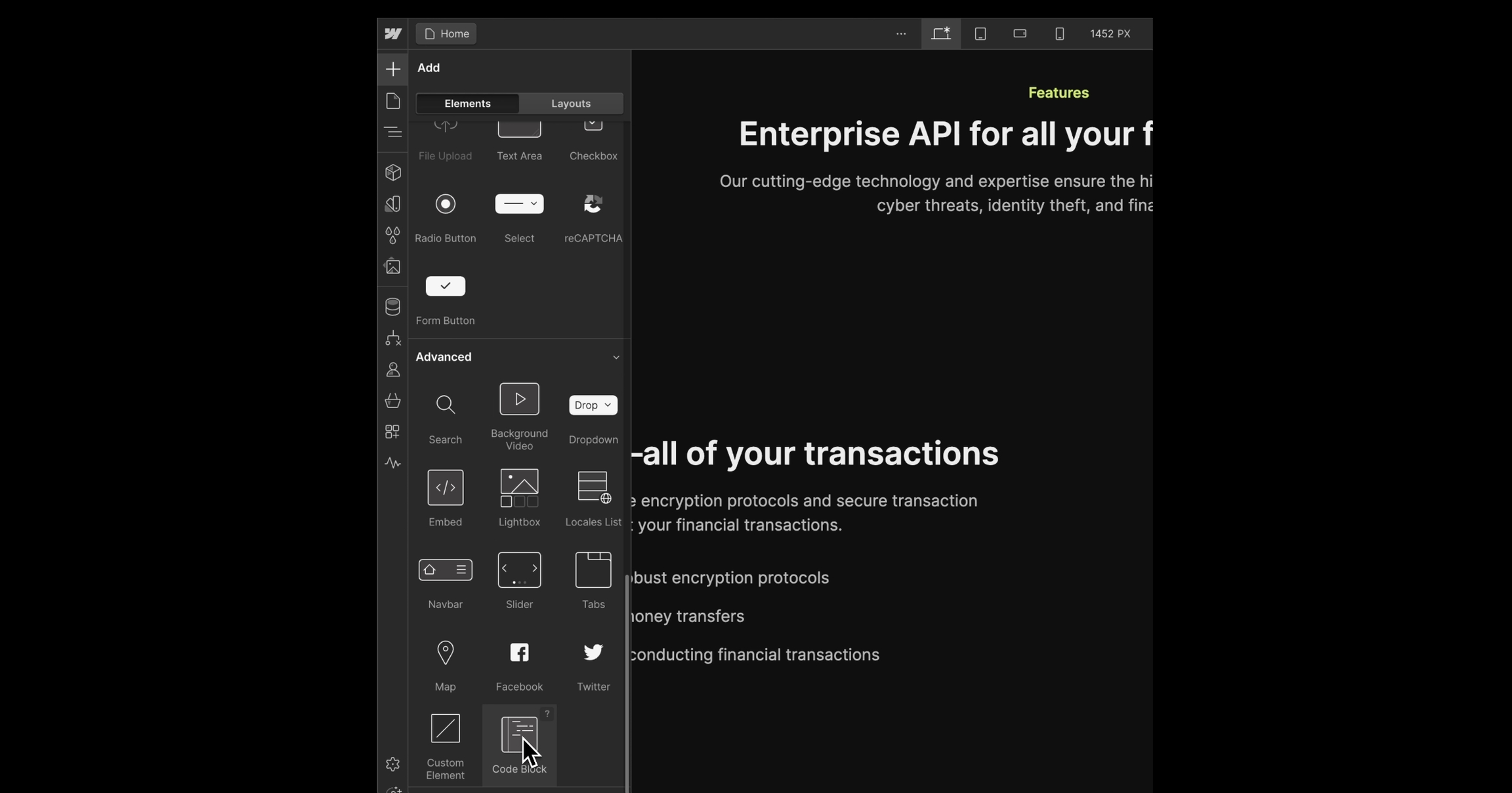Open the Navigator panel
The image size is (1512, 793).
pos(392,132)
